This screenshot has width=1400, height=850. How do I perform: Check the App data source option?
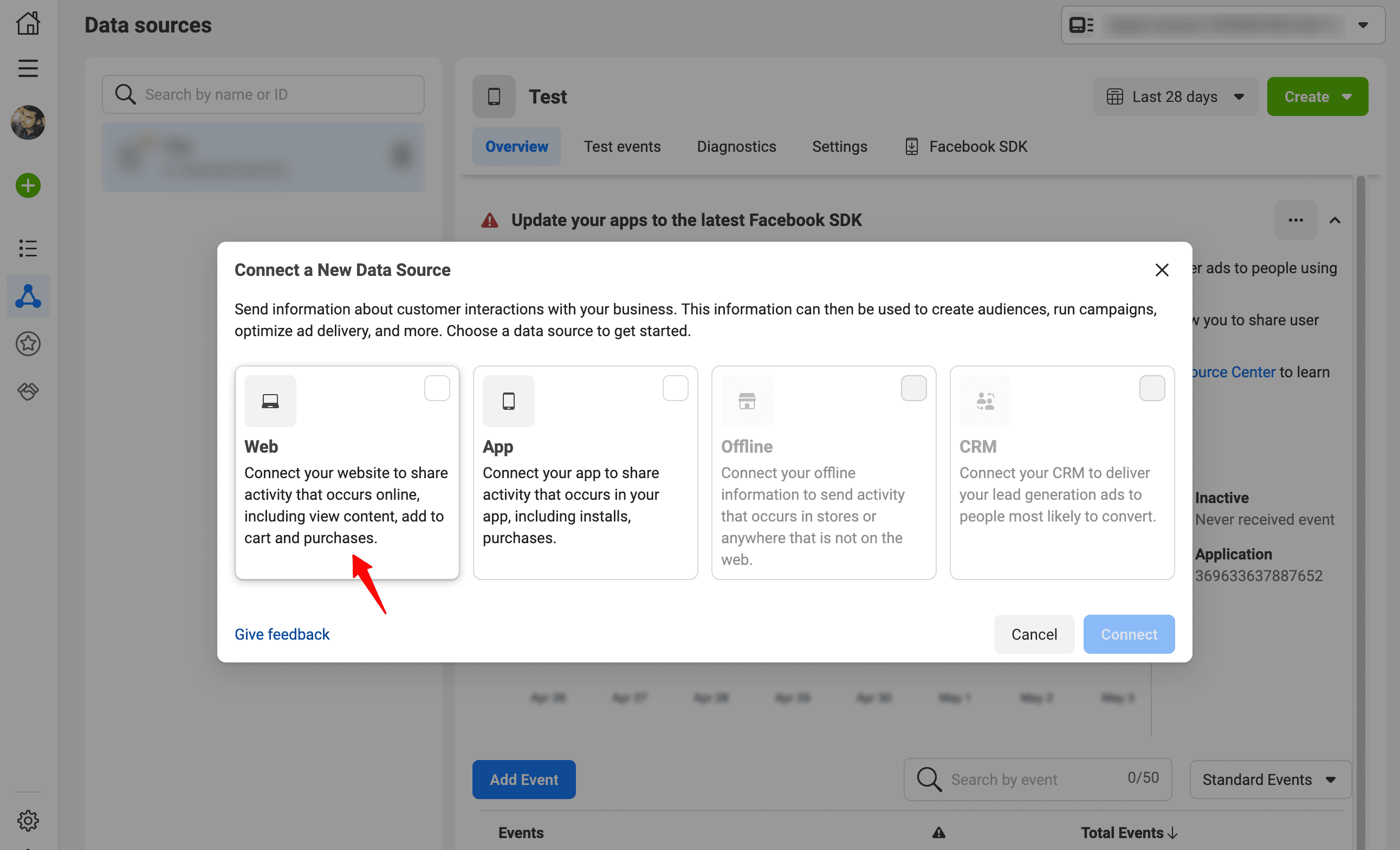pos(675,388)
